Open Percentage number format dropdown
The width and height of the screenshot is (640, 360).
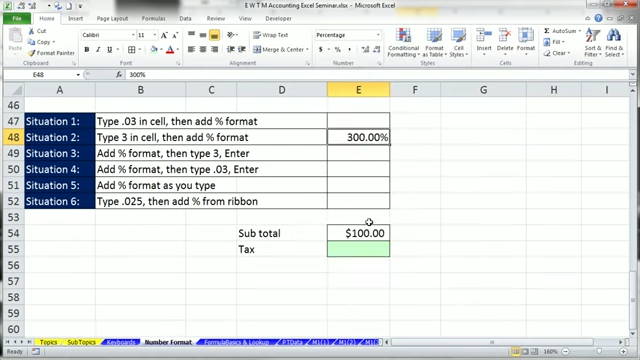pyautogui.click(x=378, y=35)
